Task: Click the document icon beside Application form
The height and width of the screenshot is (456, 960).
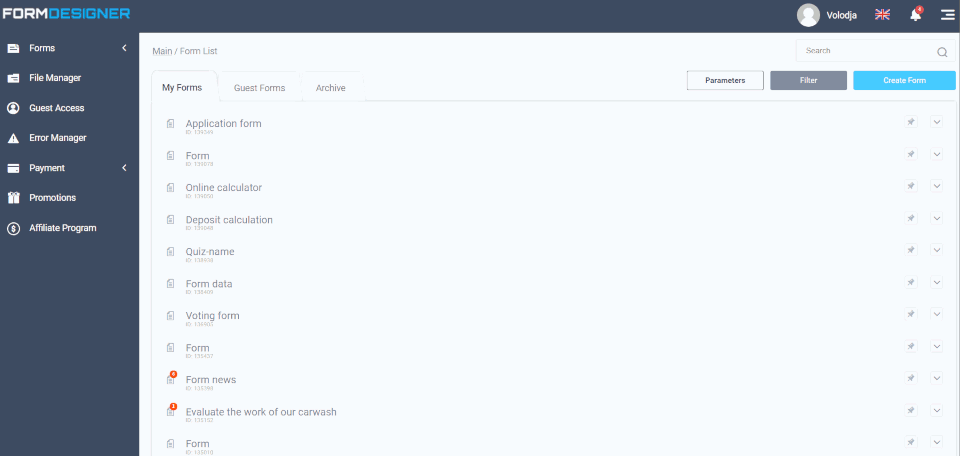Action: pyautogui.click(x=171, y=124)
